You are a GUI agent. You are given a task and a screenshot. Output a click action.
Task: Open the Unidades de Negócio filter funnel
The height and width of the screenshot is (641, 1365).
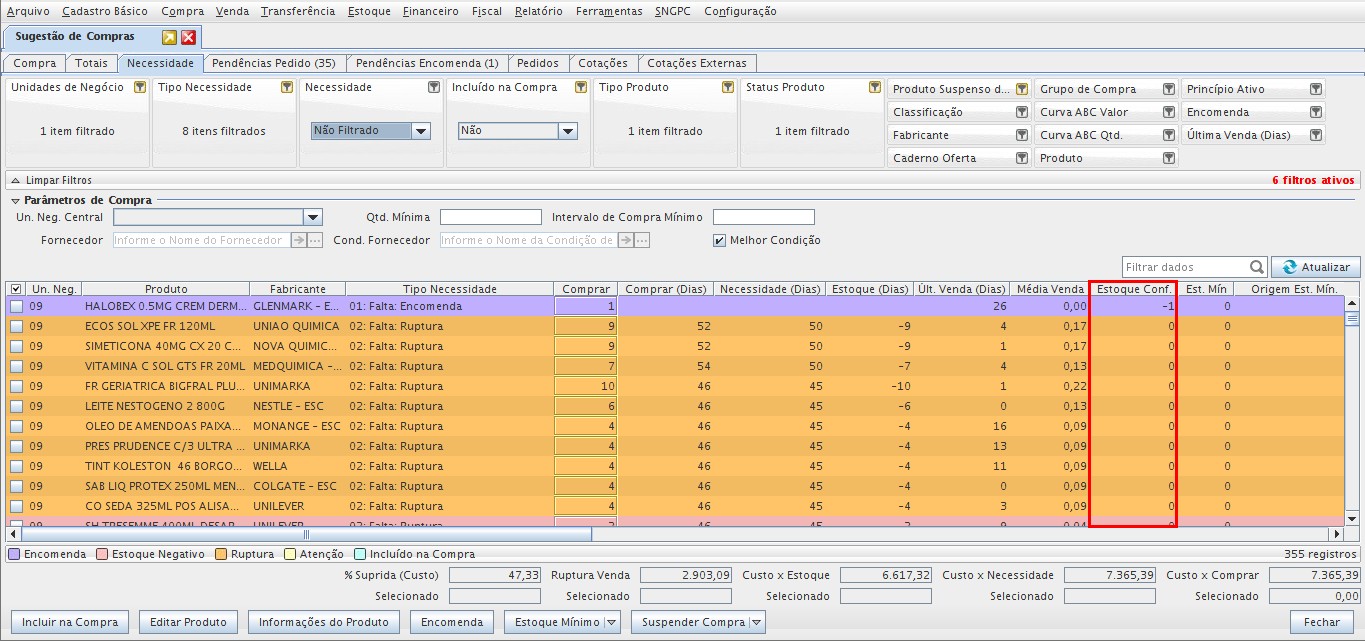pyautogui.click(x=139, y=87)
